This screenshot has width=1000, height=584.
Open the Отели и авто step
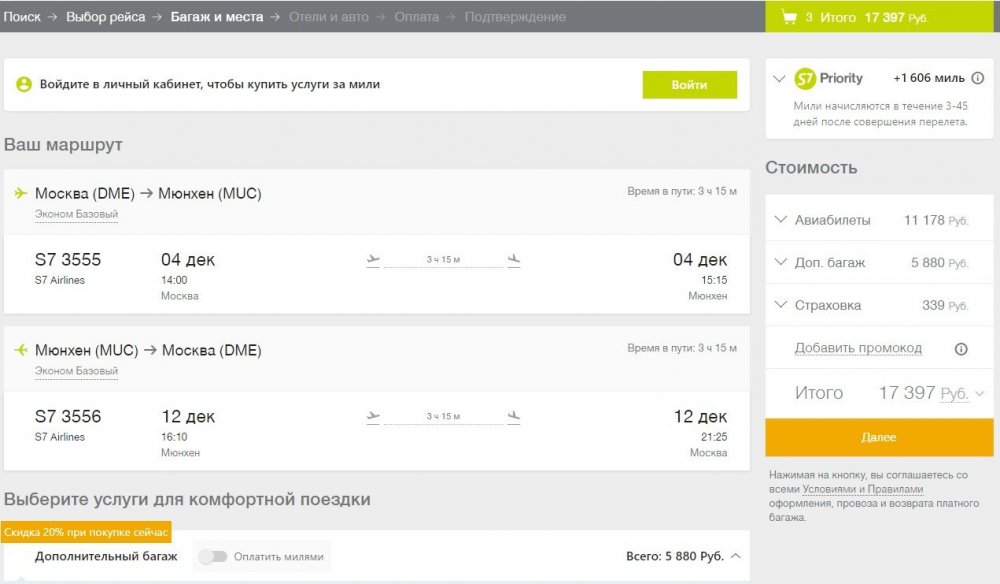(x=328, y=17)
